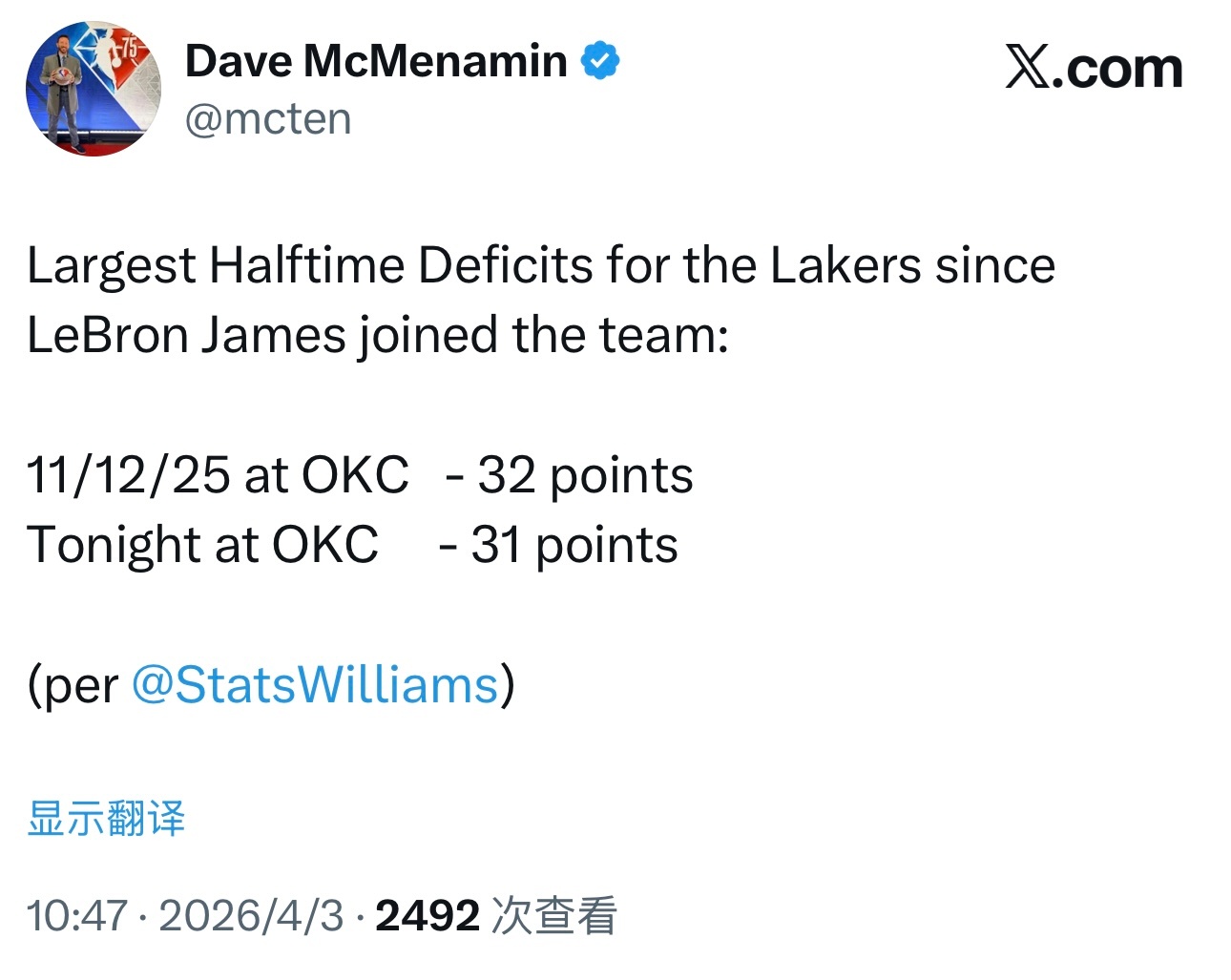Click the blue verified checkmark badge
Viewport: 1231px width, 980px height.
(x=600, y=61)
